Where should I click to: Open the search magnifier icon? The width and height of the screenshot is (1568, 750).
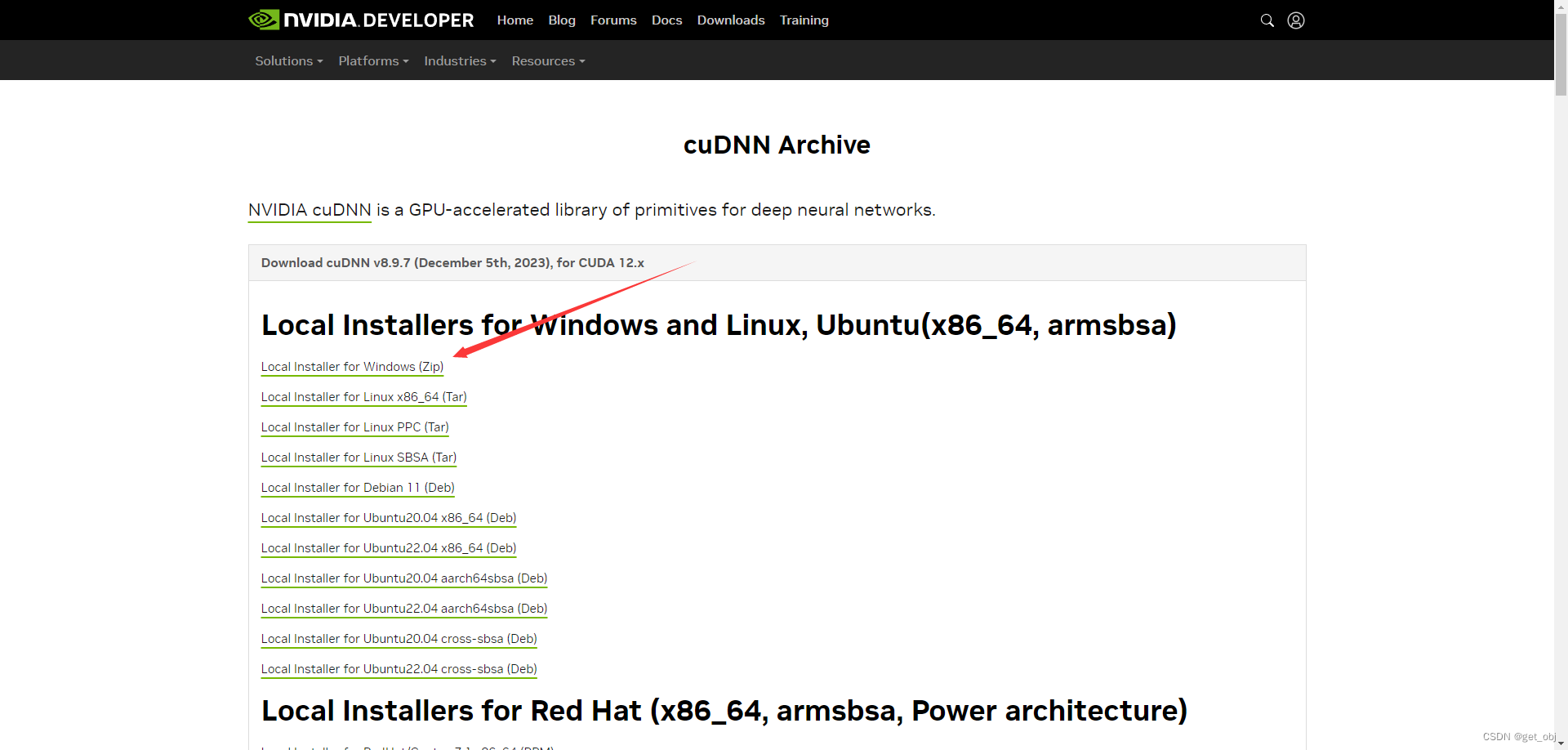tap(1267, 20)
